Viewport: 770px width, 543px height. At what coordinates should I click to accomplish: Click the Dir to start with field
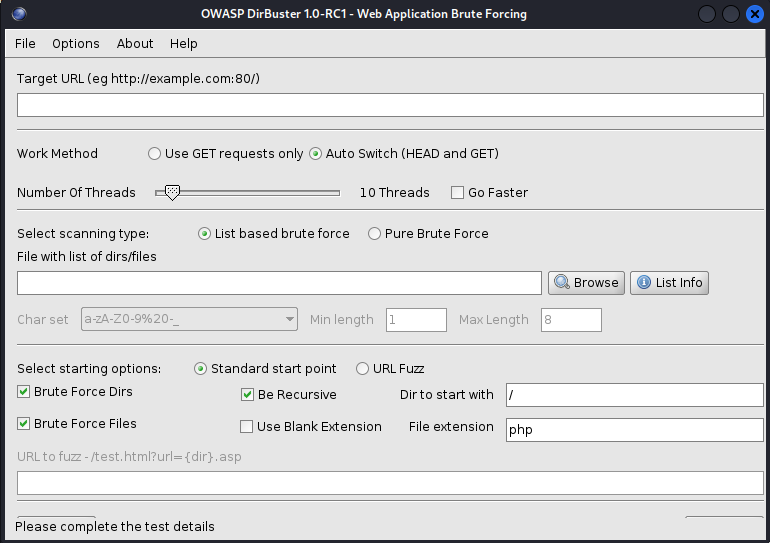pyautogui.click(x=634, y=395)
